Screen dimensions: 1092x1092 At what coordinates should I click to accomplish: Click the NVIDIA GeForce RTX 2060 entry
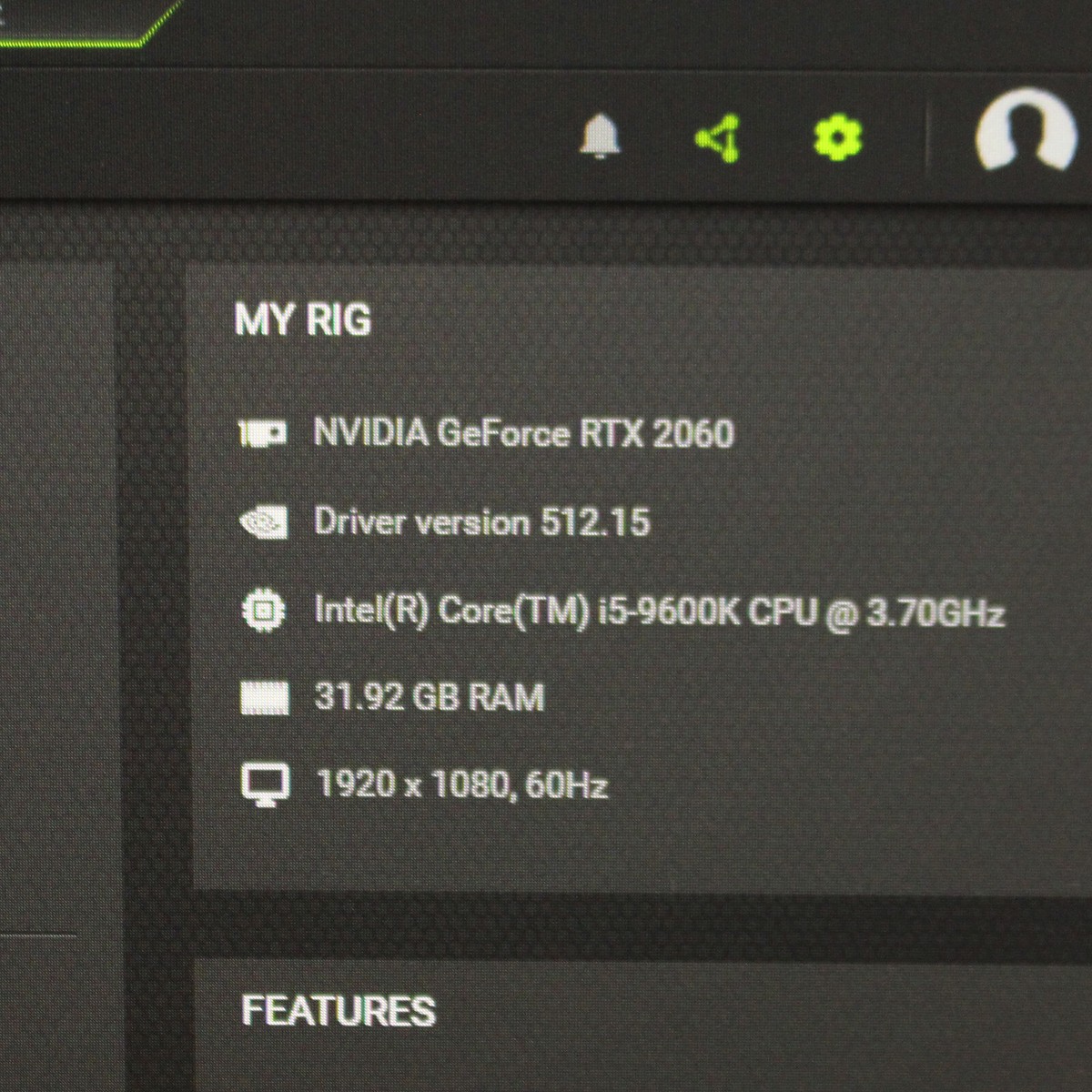click(524, 434)
